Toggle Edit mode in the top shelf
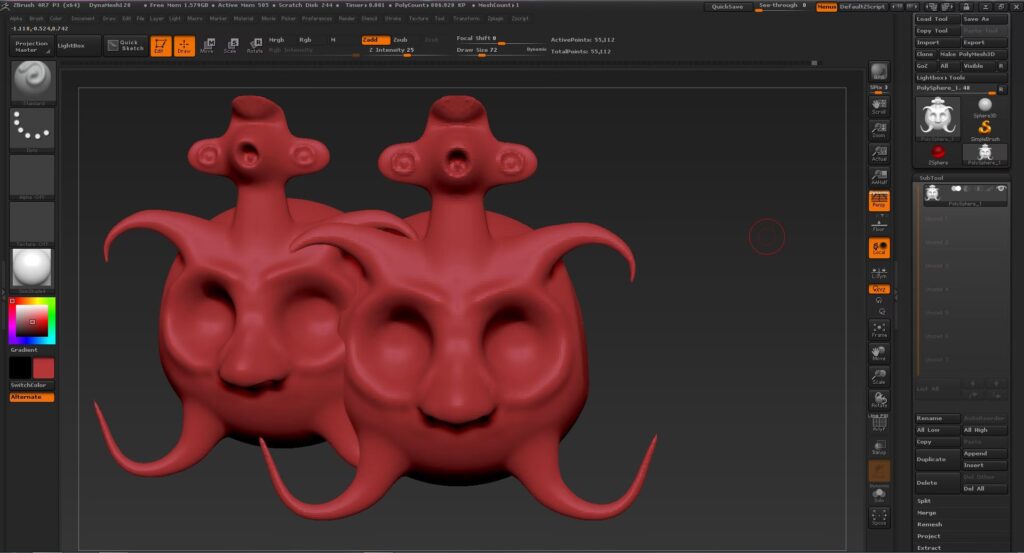The image size is (1024, 553). (161, 46)
